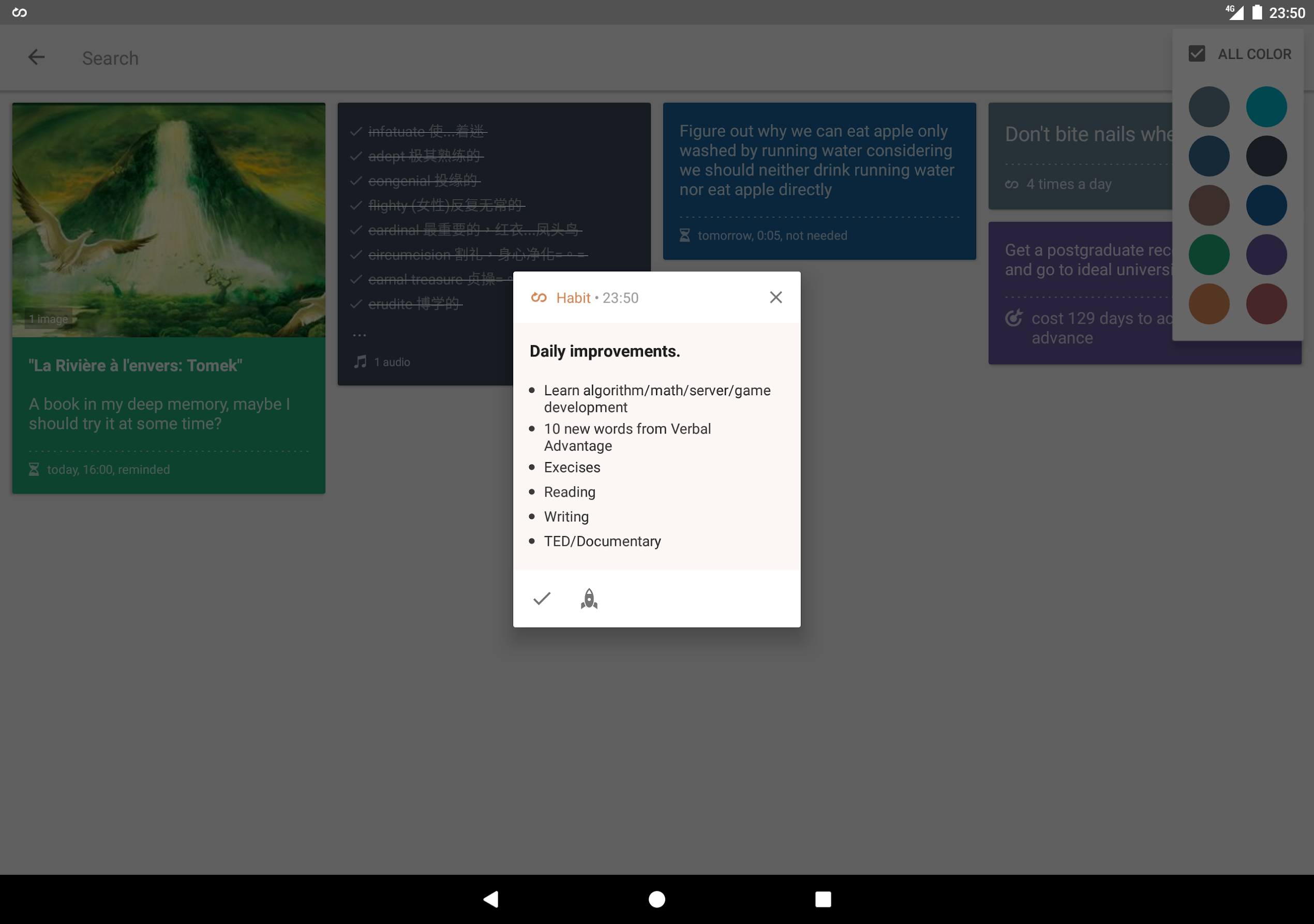
Task: Tap the rocket icon in Habit popup
Action: [x=589, y=598]
